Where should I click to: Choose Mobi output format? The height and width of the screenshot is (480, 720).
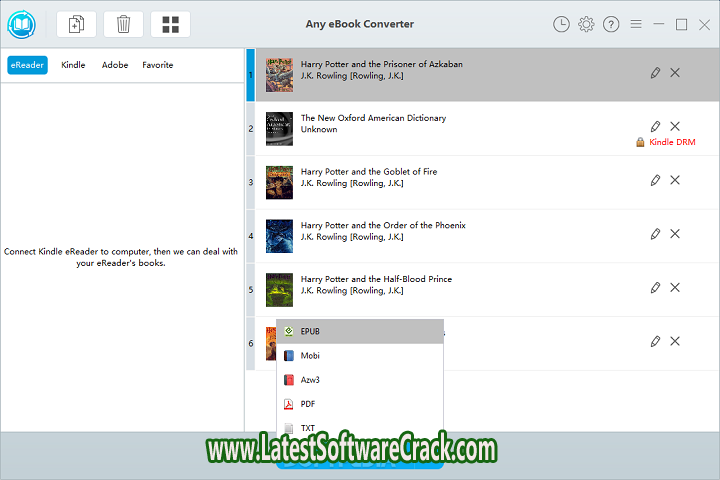360,356
